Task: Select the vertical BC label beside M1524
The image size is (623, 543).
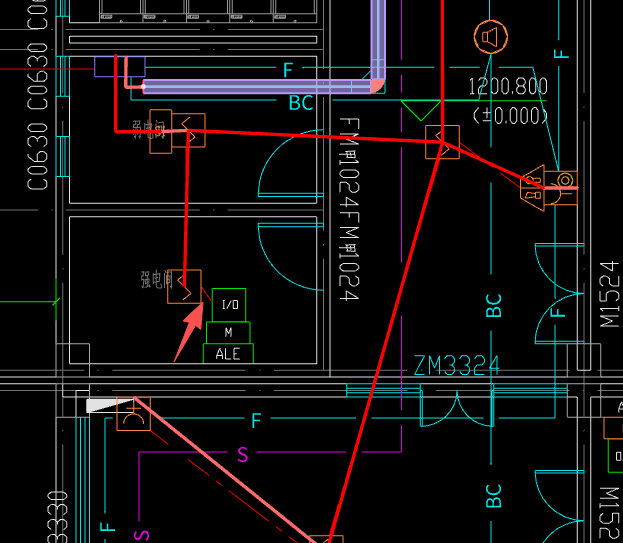Action: 494,305
